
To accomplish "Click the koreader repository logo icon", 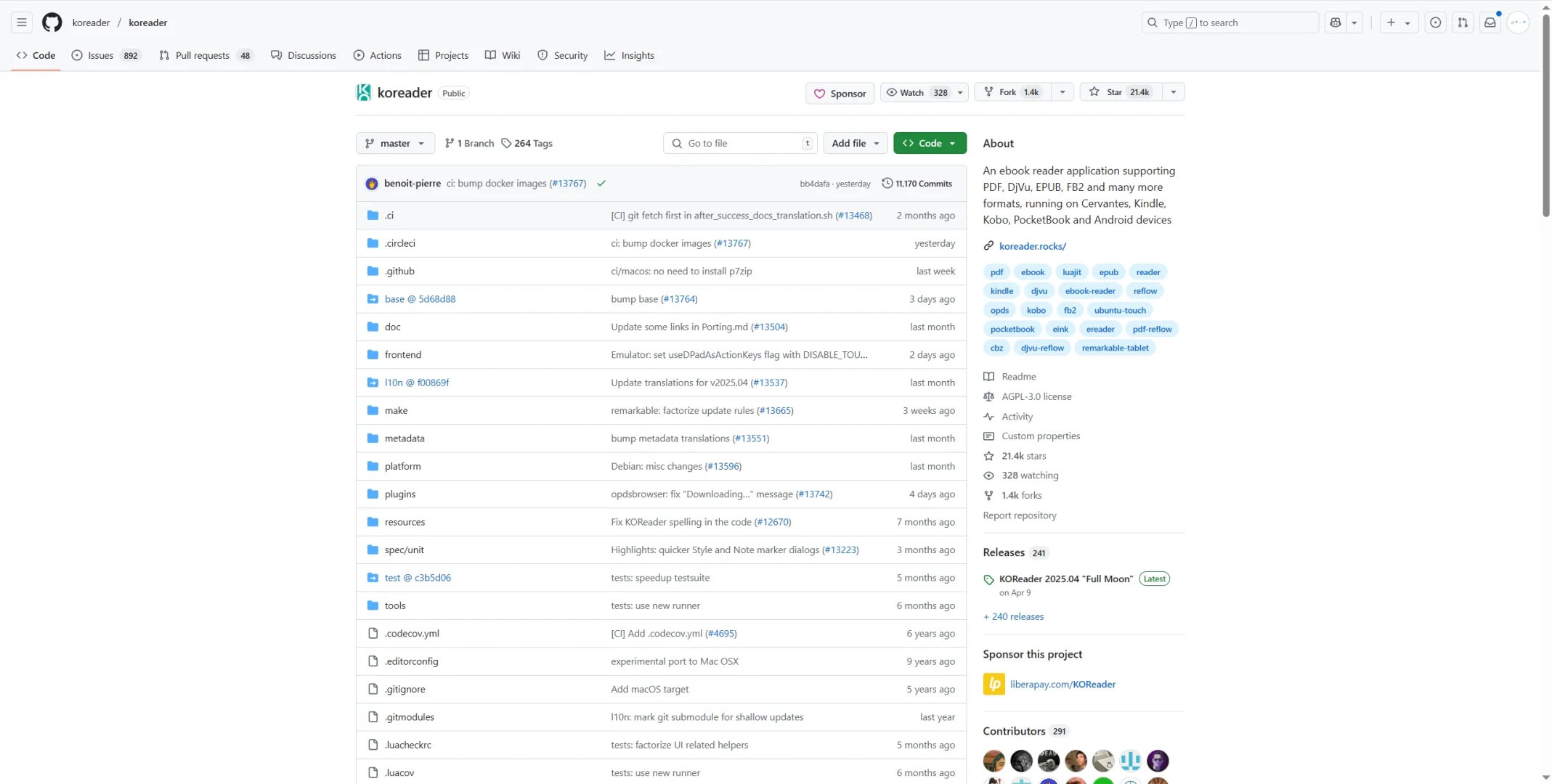I will tap(364, 92).
